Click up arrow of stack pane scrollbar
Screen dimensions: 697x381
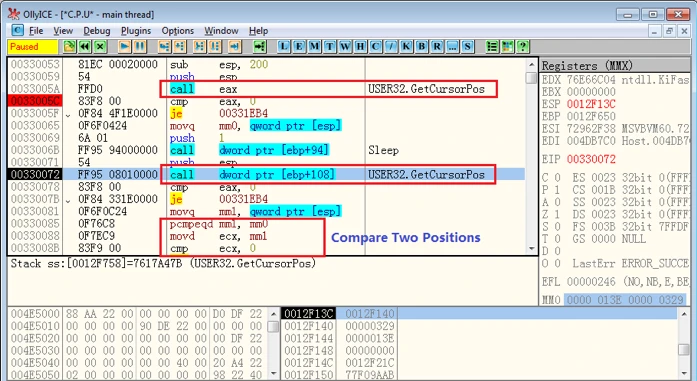point(684,314)
